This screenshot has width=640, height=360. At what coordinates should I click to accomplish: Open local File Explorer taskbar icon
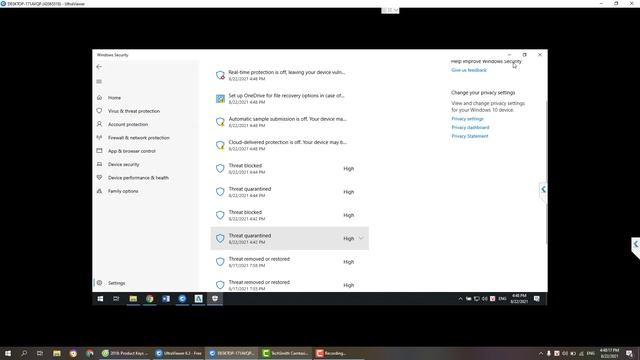57,353
